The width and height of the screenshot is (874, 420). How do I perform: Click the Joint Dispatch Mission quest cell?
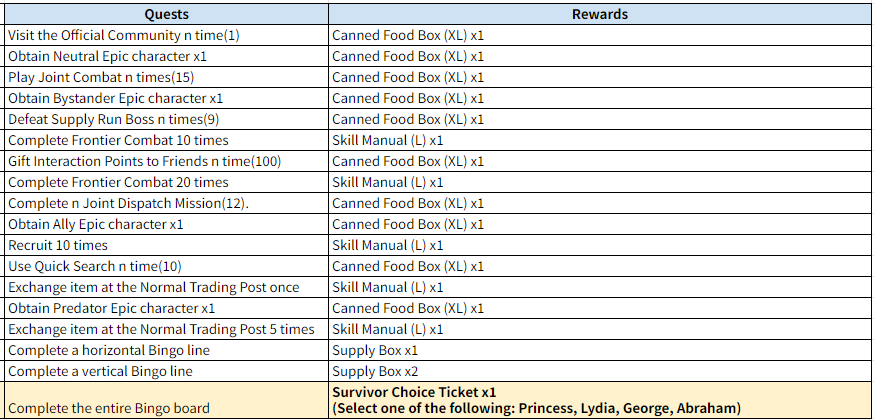tap(128, 203)
